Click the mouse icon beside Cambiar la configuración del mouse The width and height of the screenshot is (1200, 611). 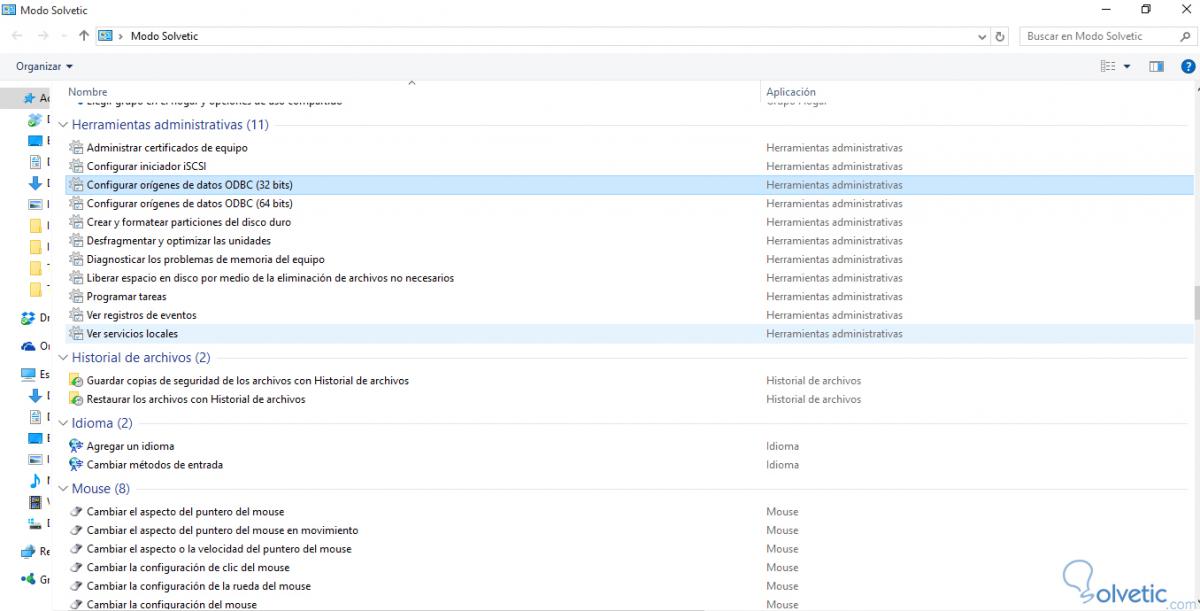pos(76,604)
